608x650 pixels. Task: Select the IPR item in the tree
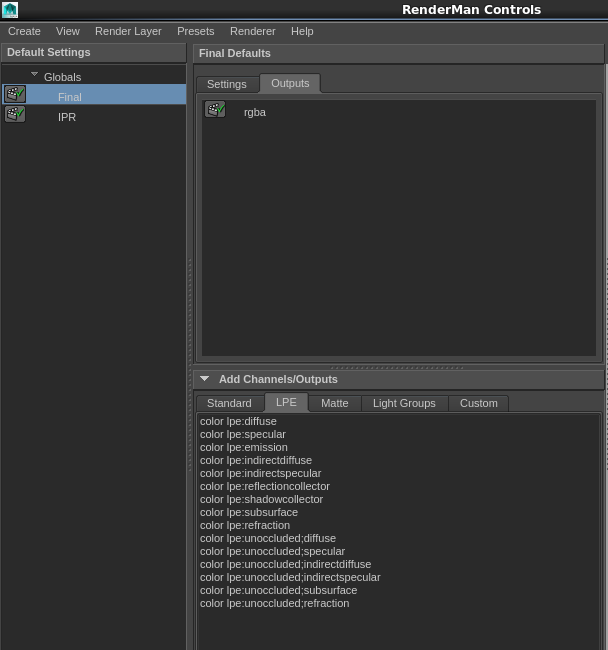(x=67, y=117)
